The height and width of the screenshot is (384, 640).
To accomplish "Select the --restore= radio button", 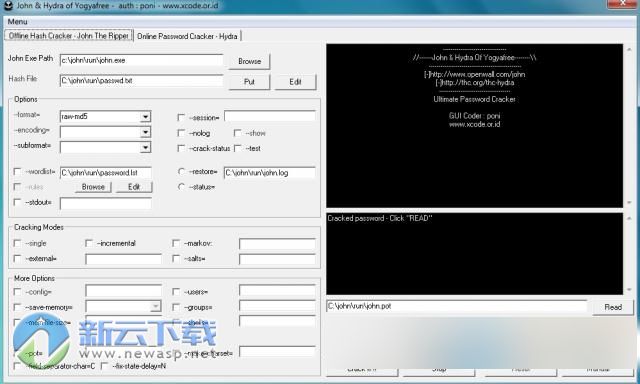I will [182, 172].
